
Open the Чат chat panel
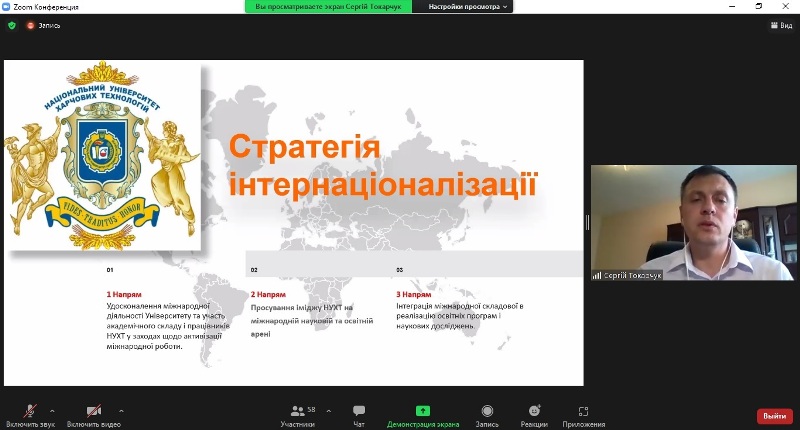[x=359, y=416]
